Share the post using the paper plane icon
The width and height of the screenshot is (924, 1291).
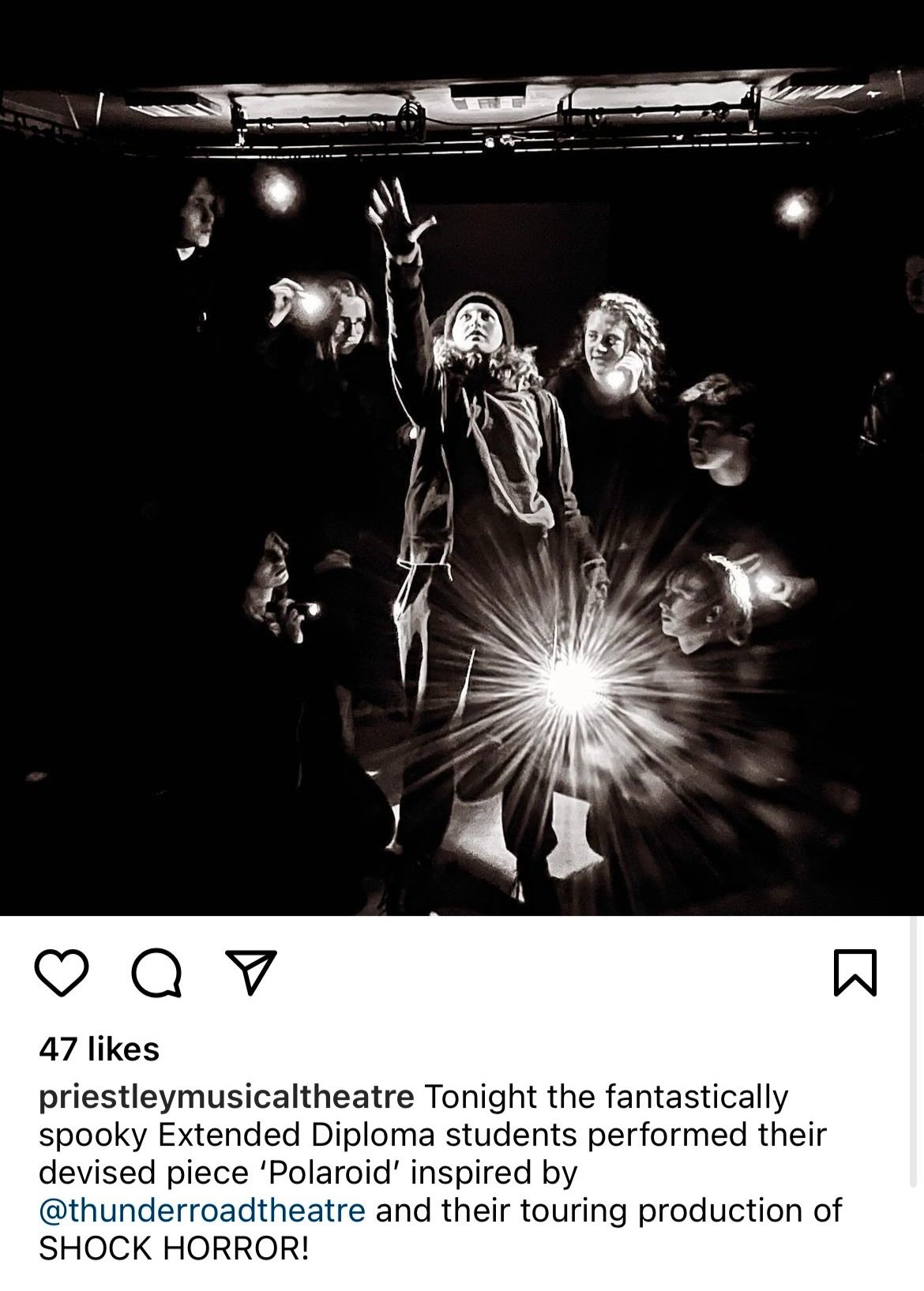(250, 971)
